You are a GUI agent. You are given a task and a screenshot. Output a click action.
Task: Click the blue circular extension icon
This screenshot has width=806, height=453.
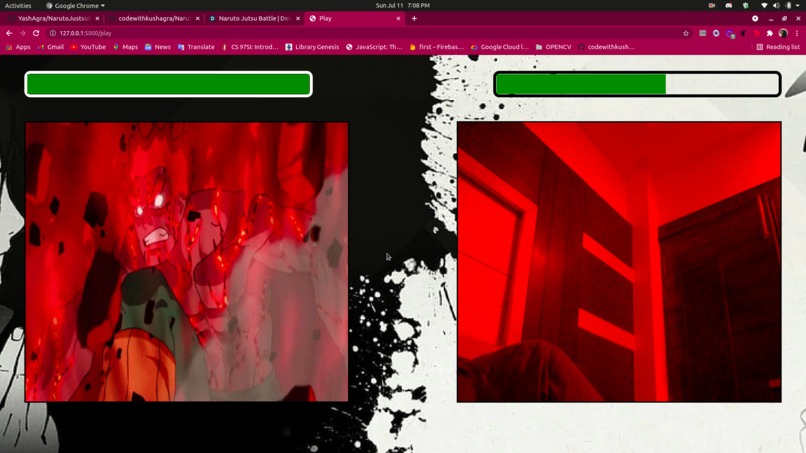click(716, 33)
